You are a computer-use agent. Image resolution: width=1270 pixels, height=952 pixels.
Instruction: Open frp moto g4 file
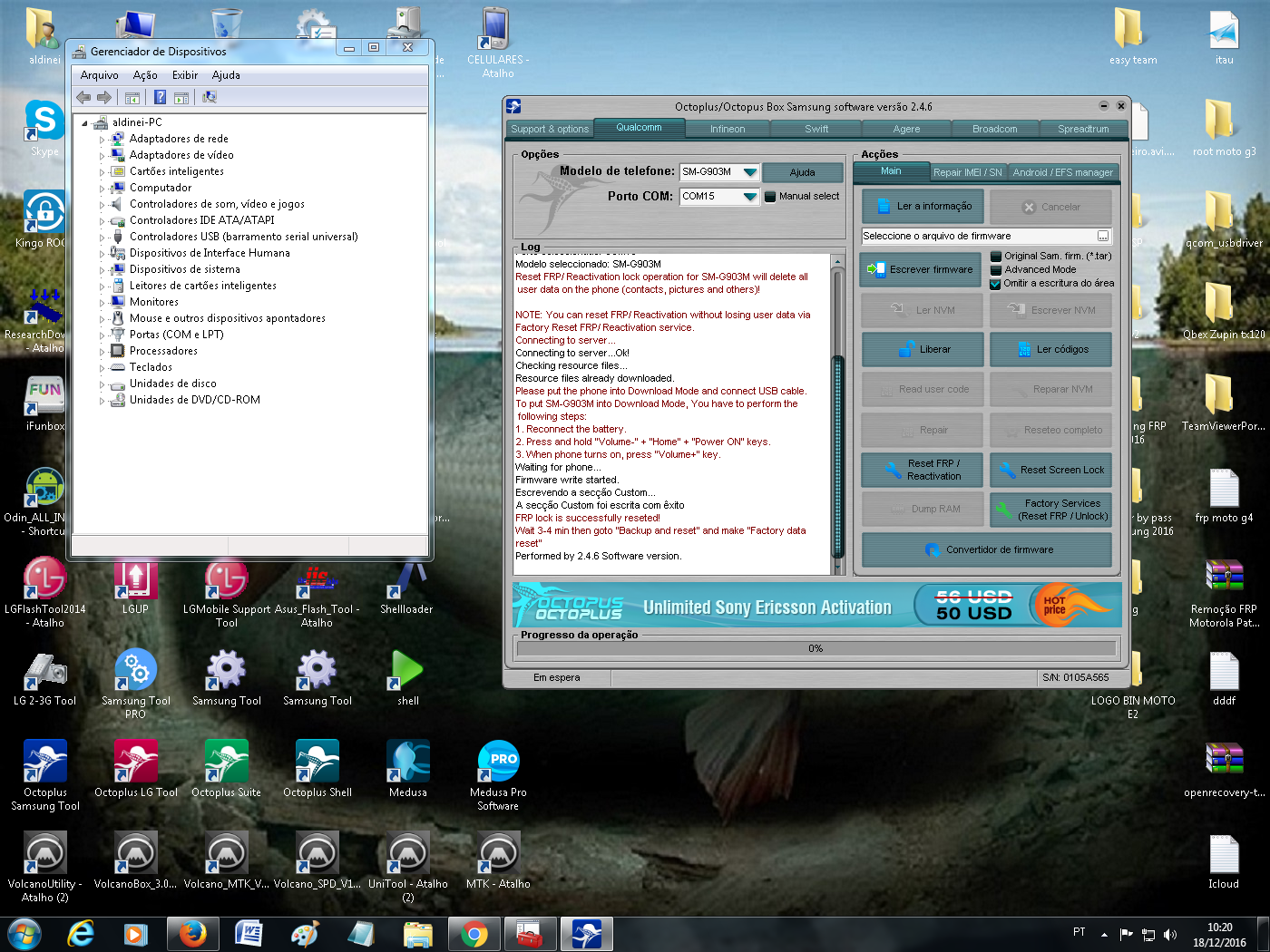coord(1224,494)
